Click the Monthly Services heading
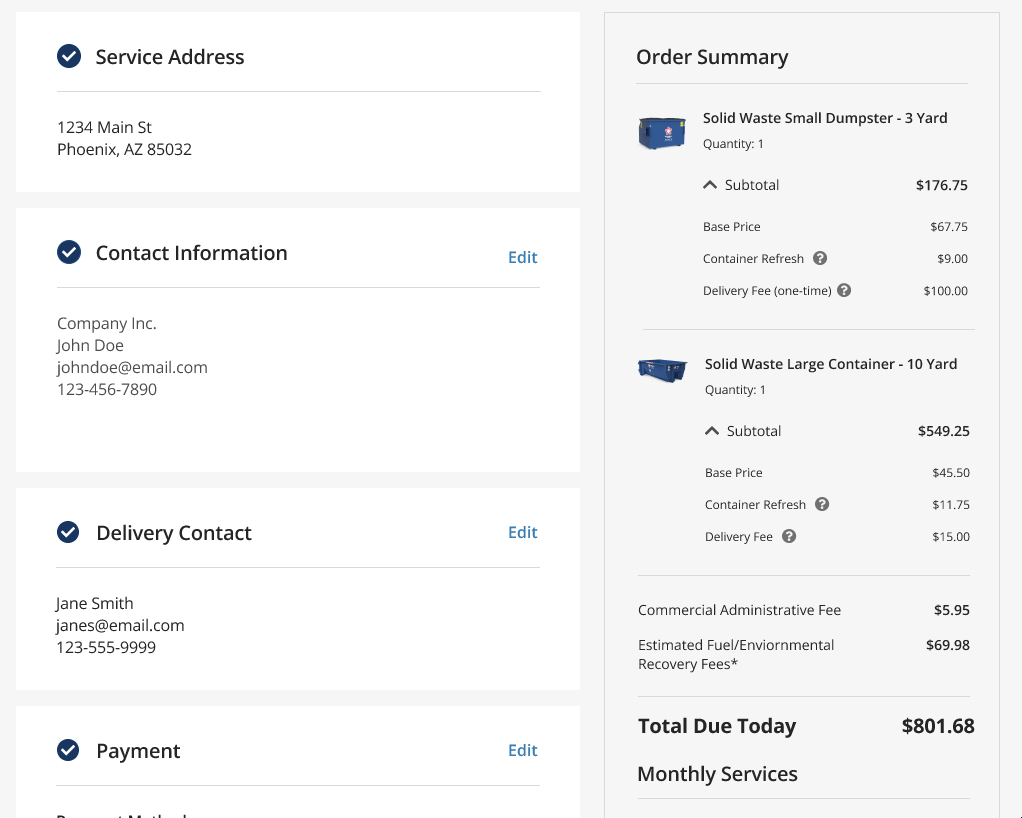 (717, 774)
